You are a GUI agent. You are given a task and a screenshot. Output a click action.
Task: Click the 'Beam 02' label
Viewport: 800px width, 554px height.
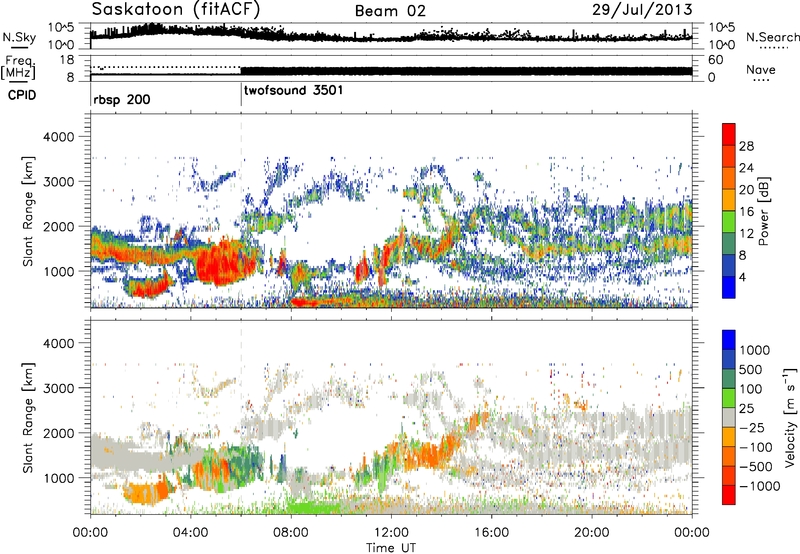[390, 11]
